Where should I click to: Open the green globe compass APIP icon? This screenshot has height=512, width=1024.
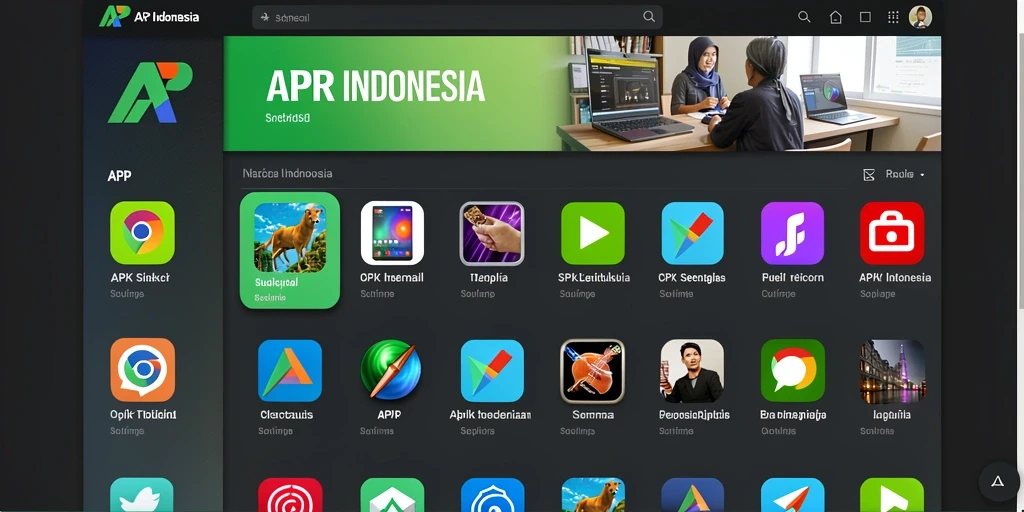(391, 370)
